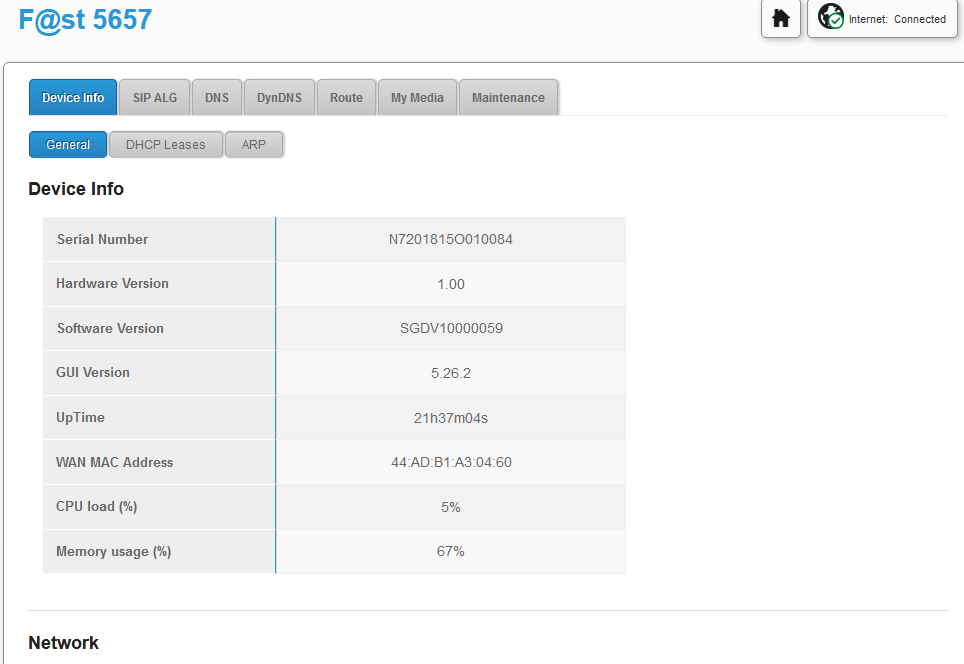Click the Internet status globe icon
This screenshot has height=664, width=964.
[x=831, y=18]
